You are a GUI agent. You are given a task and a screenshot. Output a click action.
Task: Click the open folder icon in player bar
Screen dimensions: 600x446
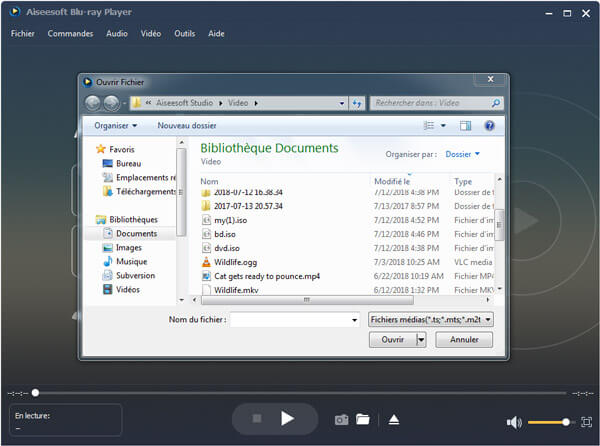(x=363, y=420)
